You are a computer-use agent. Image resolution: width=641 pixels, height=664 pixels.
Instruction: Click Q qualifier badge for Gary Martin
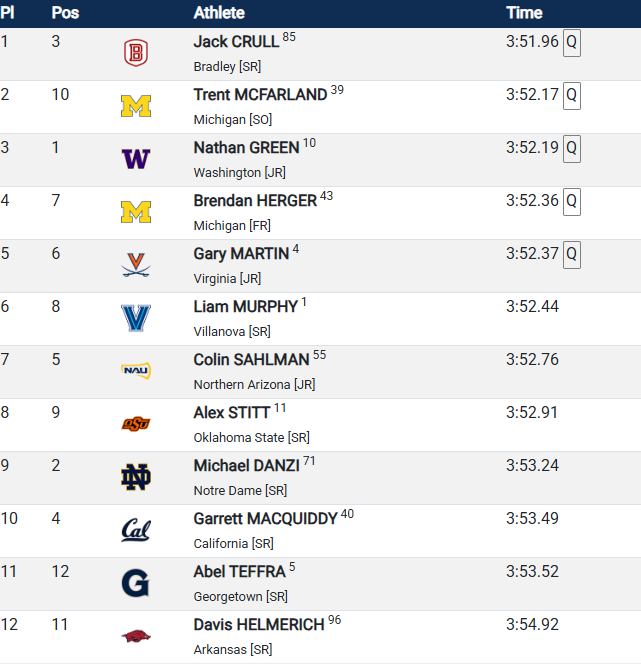pos(572,255)
